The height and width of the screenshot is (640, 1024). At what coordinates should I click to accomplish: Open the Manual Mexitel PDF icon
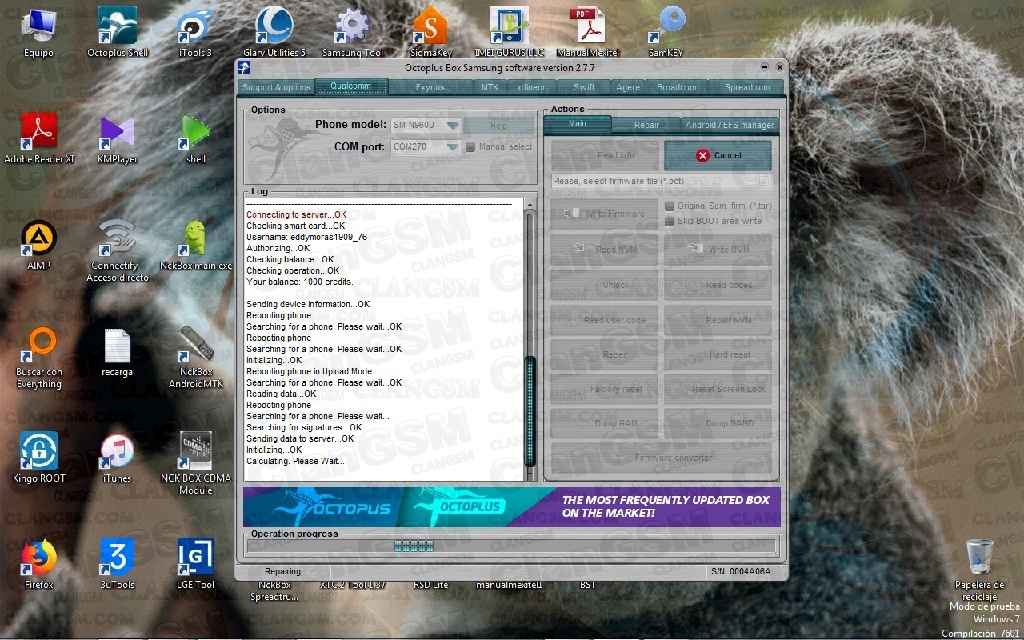(x=587, y=33)
